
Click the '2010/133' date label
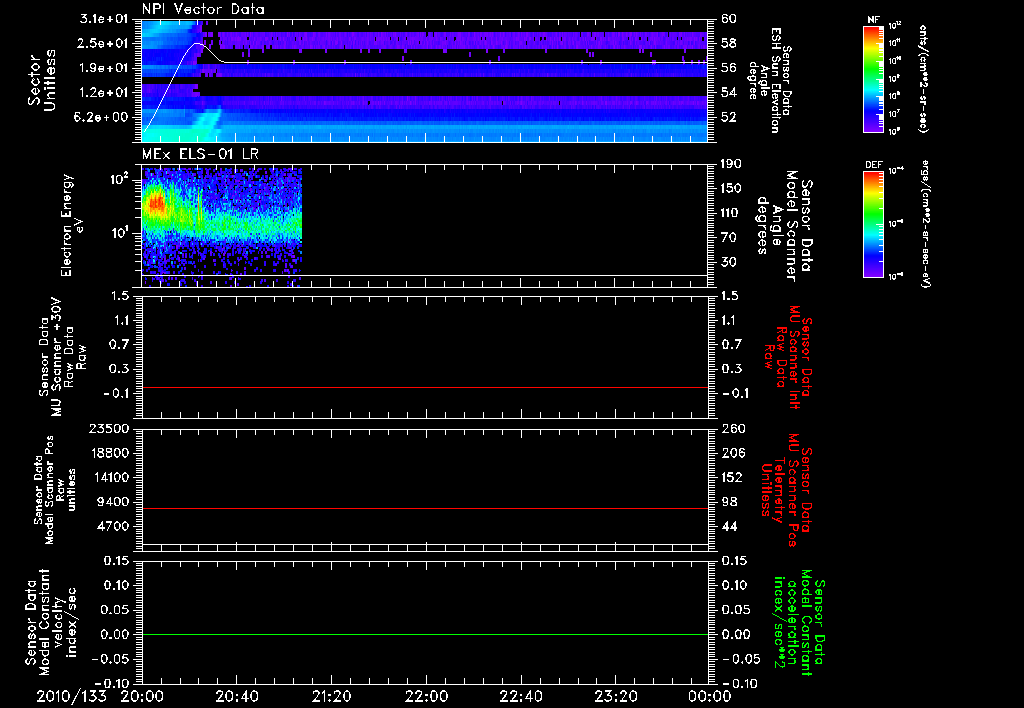71,696
